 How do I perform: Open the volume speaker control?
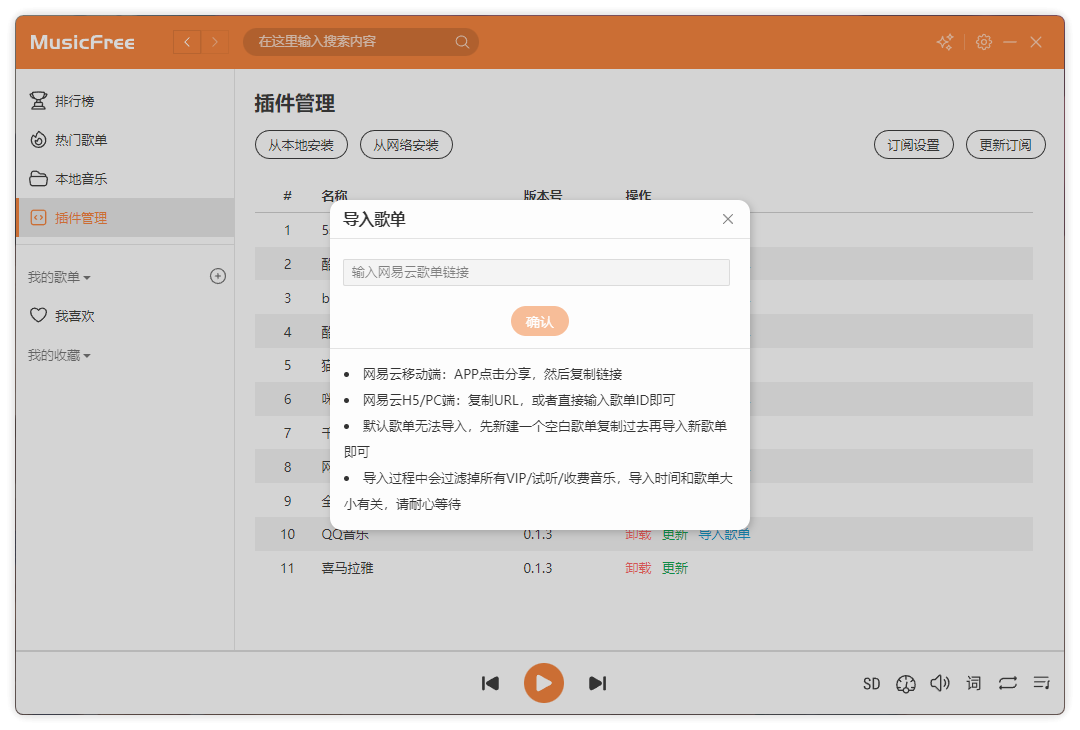(939, 683)
